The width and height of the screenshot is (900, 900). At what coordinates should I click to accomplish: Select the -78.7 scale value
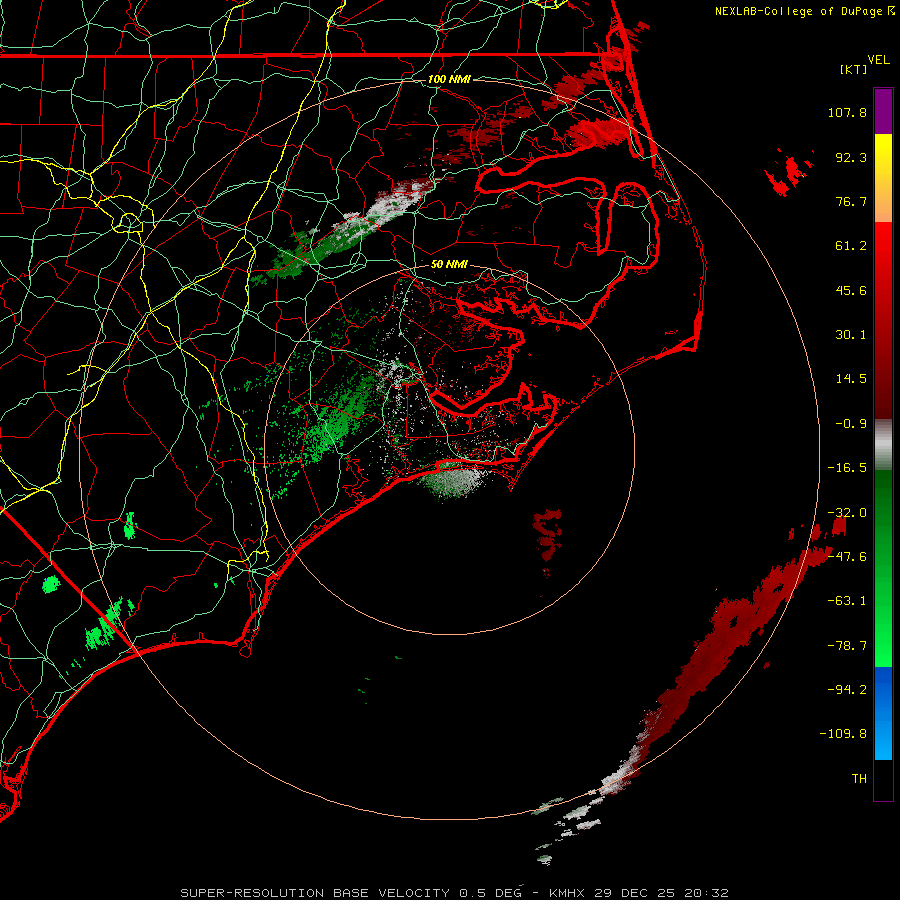[847, 646]
